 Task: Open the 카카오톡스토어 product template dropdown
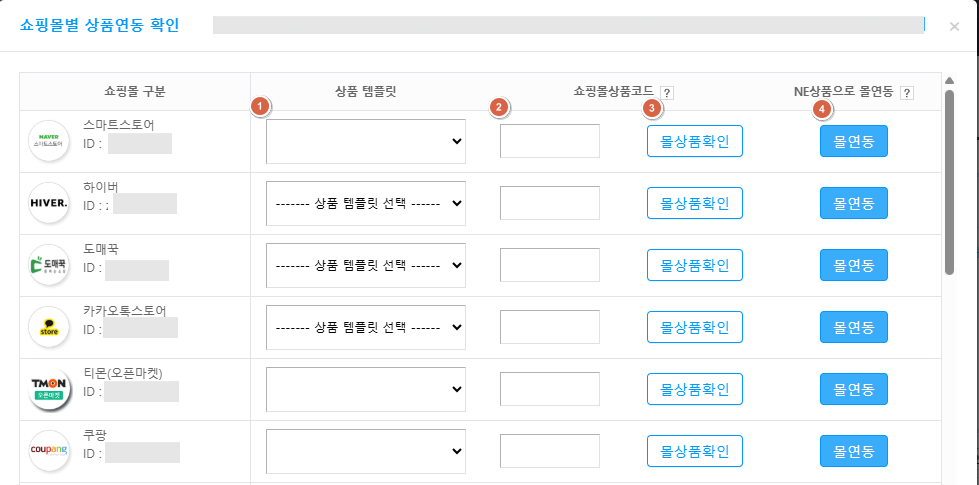365,327
